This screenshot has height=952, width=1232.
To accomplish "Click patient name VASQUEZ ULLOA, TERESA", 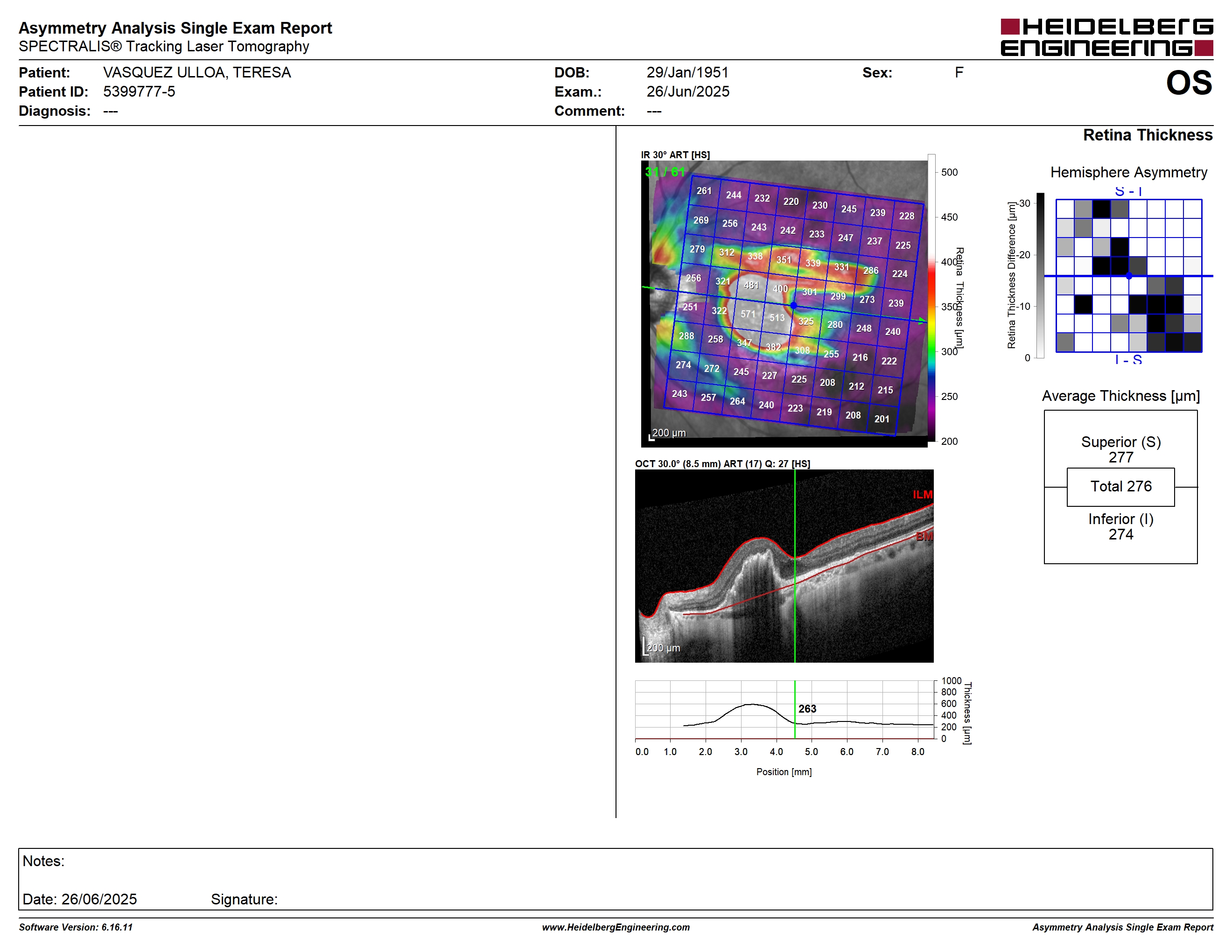I will tap(197, 73).
